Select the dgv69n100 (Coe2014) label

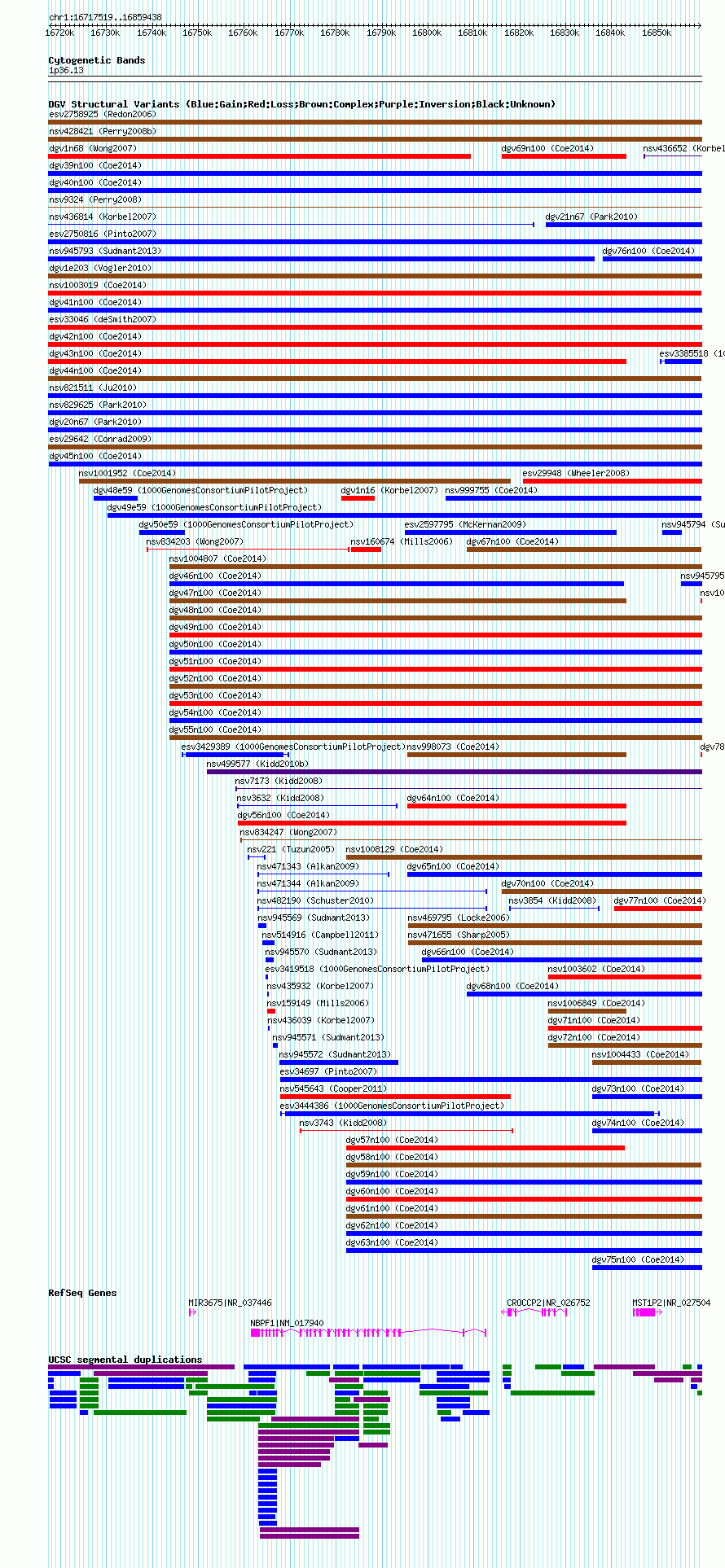547,148
